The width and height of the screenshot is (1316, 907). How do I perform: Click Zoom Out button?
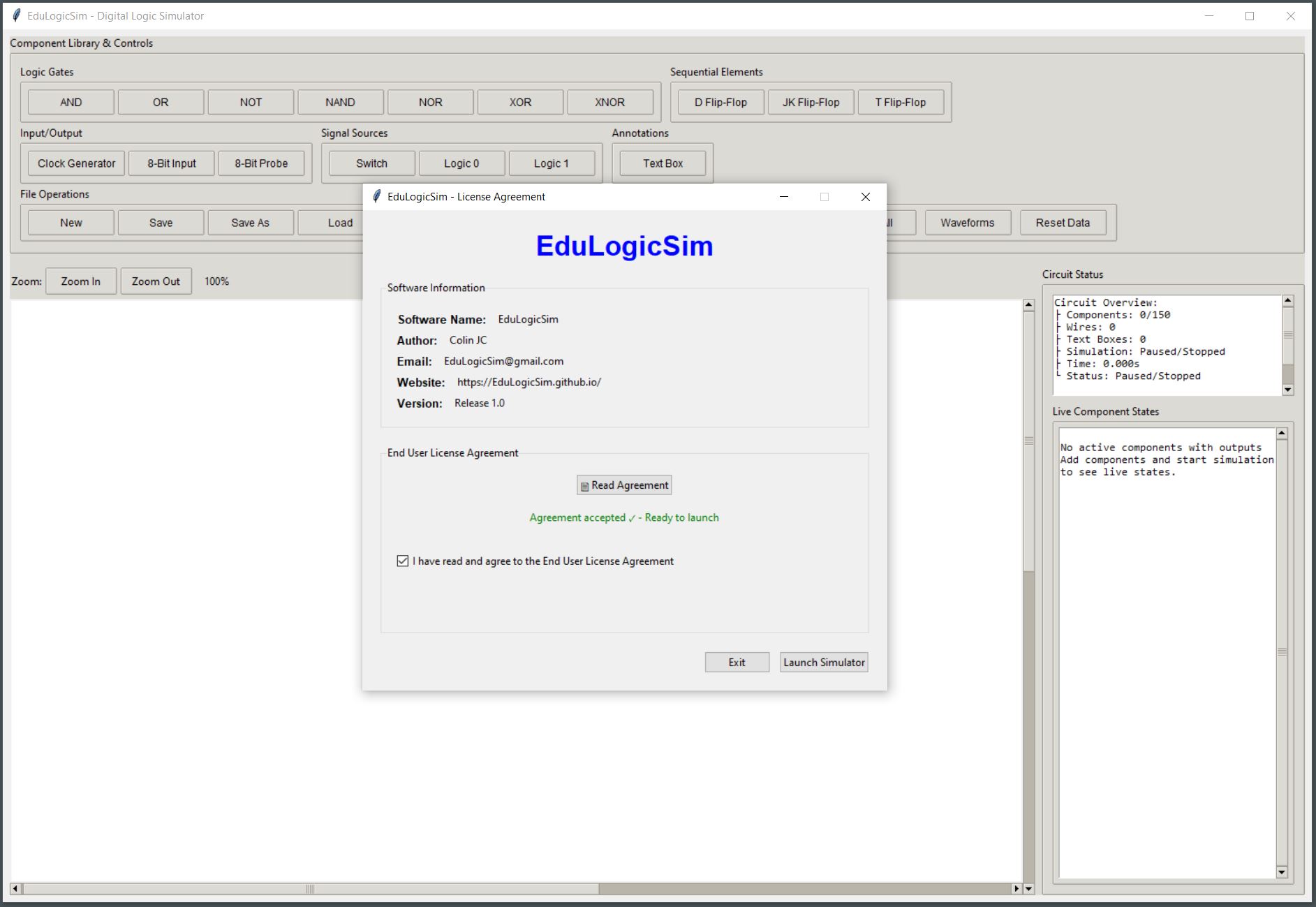coord(156,281)
